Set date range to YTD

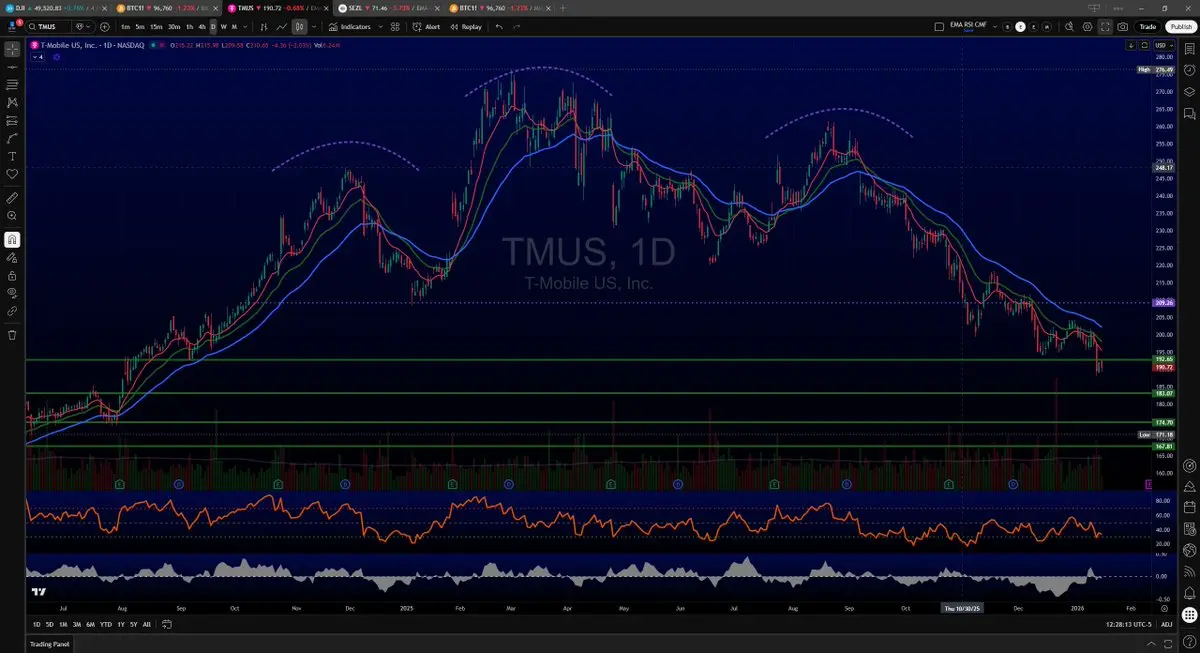click(x=106, y=624)
